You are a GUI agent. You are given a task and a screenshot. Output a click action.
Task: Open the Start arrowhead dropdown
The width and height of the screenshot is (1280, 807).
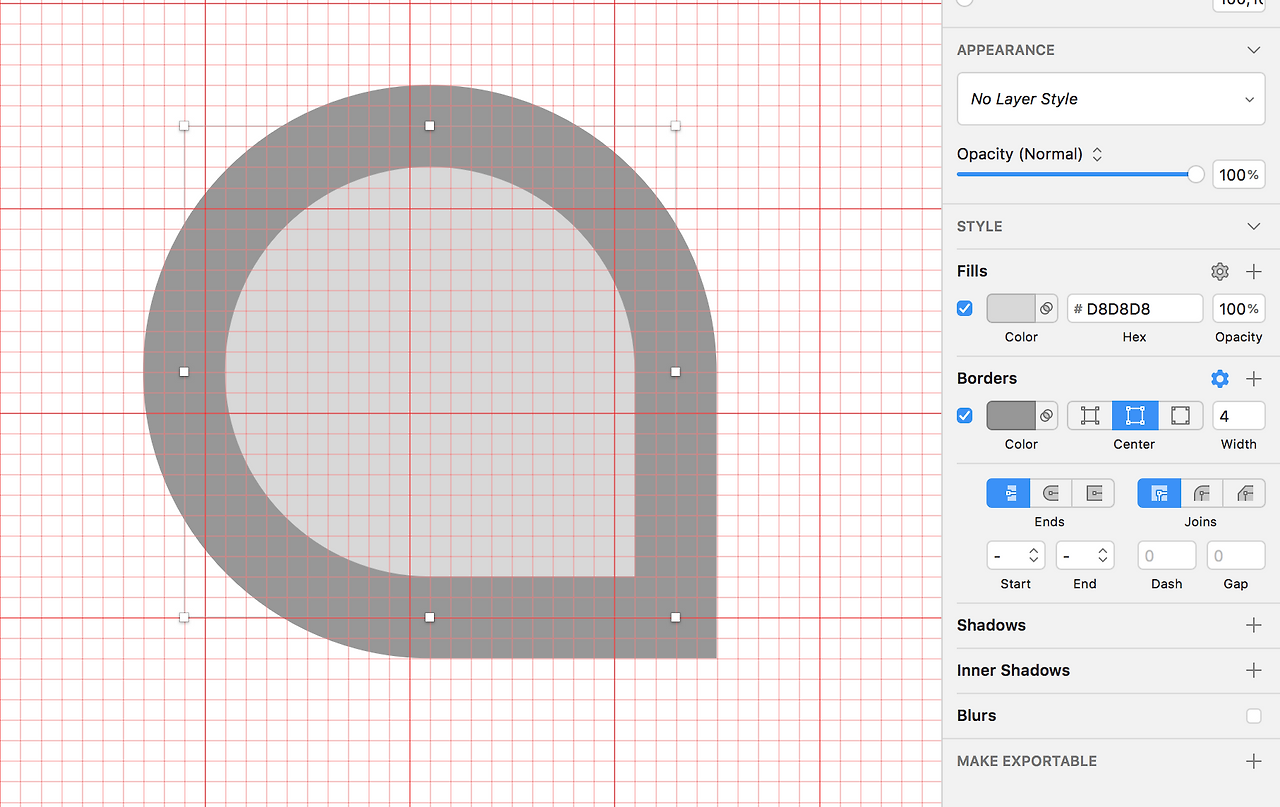1016,556
